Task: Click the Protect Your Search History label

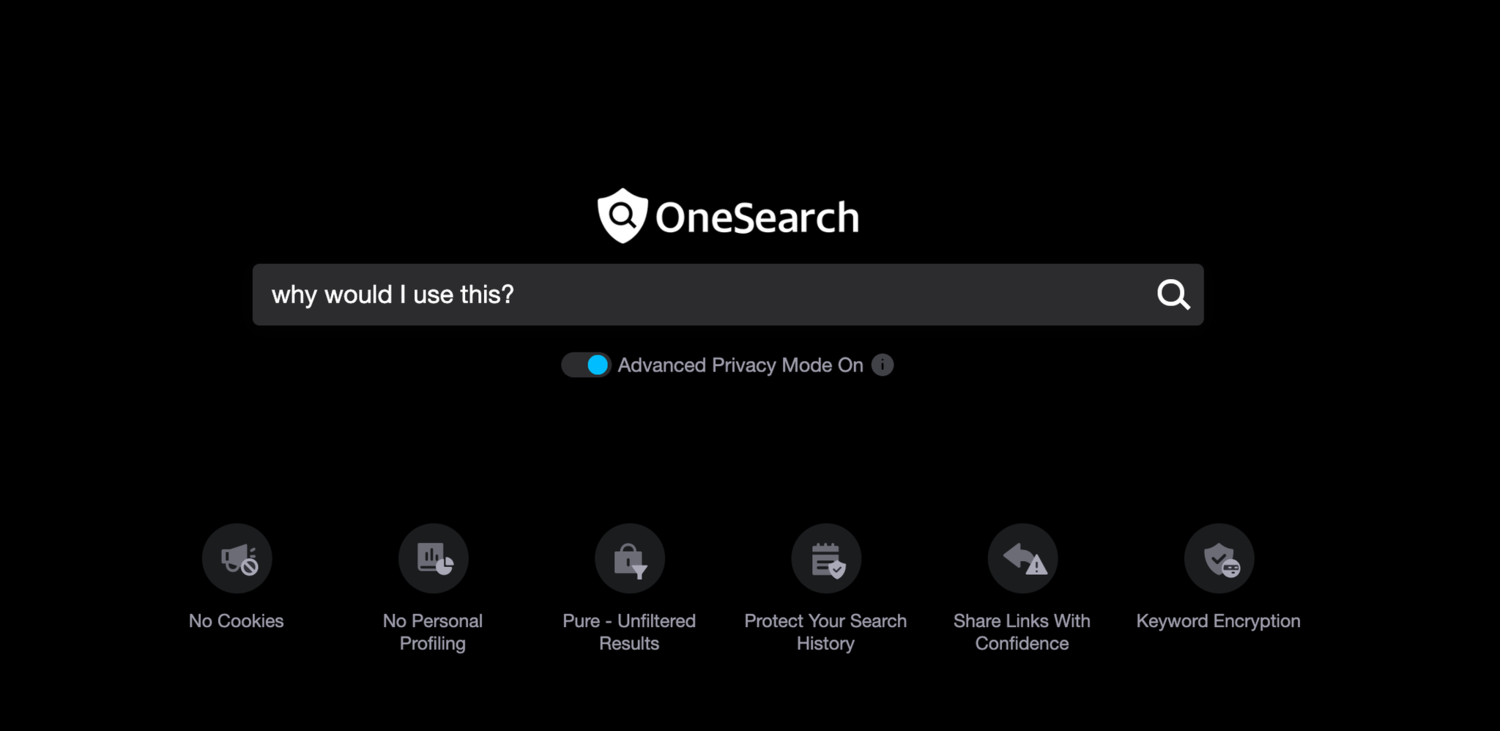Action: (826, 631)
